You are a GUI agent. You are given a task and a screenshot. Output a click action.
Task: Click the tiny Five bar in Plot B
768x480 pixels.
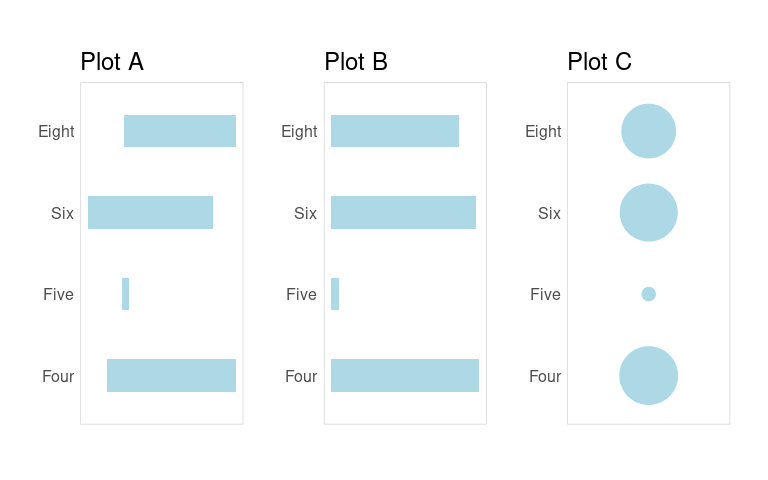point(335,294)
